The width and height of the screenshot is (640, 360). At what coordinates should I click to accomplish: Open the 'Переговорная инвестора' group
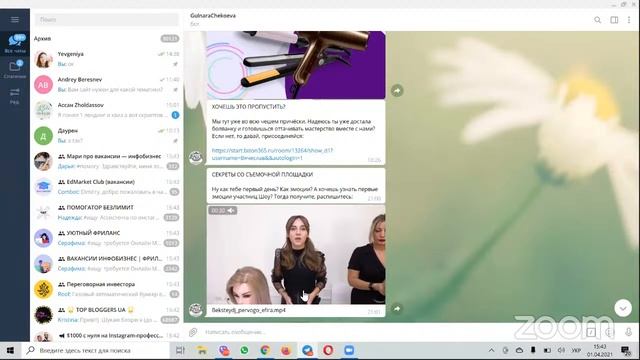pyautogui.click(x=107, y=289)
